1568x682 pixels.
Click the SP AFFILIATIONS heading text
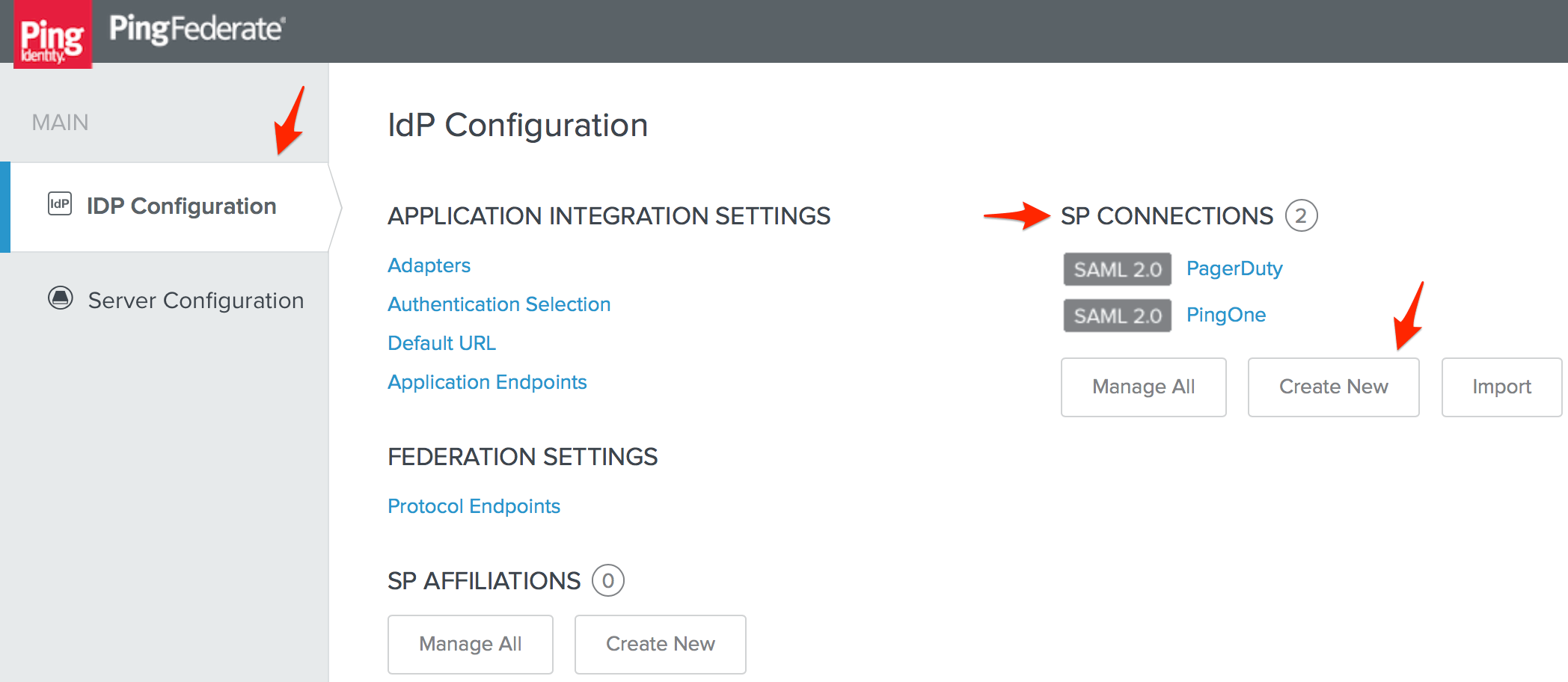click(x=484, y=581)
